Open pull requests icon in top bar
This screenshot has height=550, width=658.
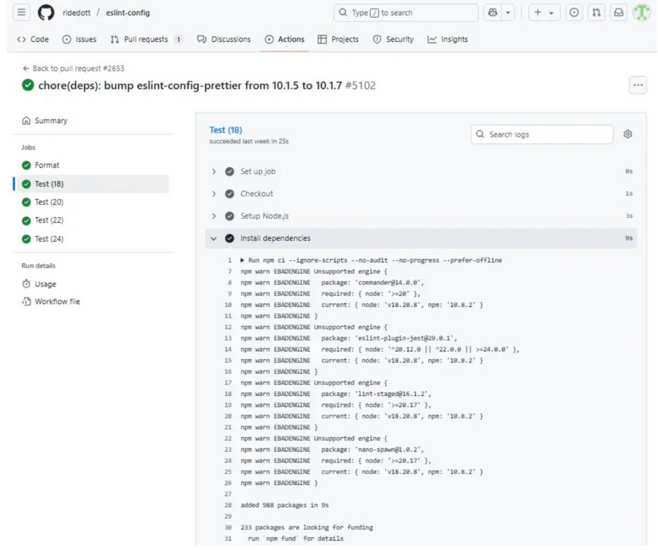click(x=597, y=13)
